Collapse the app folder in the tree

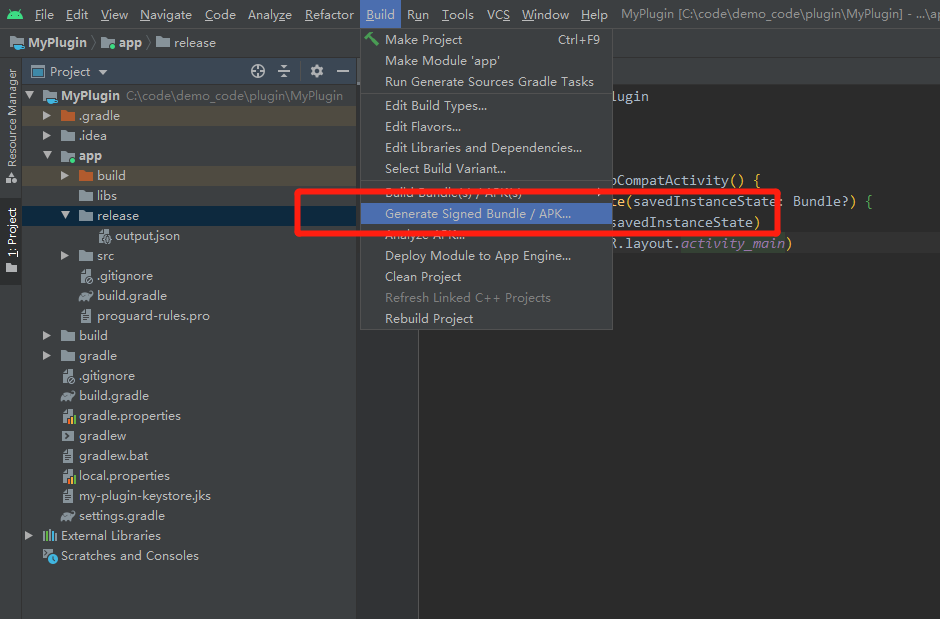(x=46, y=155)
